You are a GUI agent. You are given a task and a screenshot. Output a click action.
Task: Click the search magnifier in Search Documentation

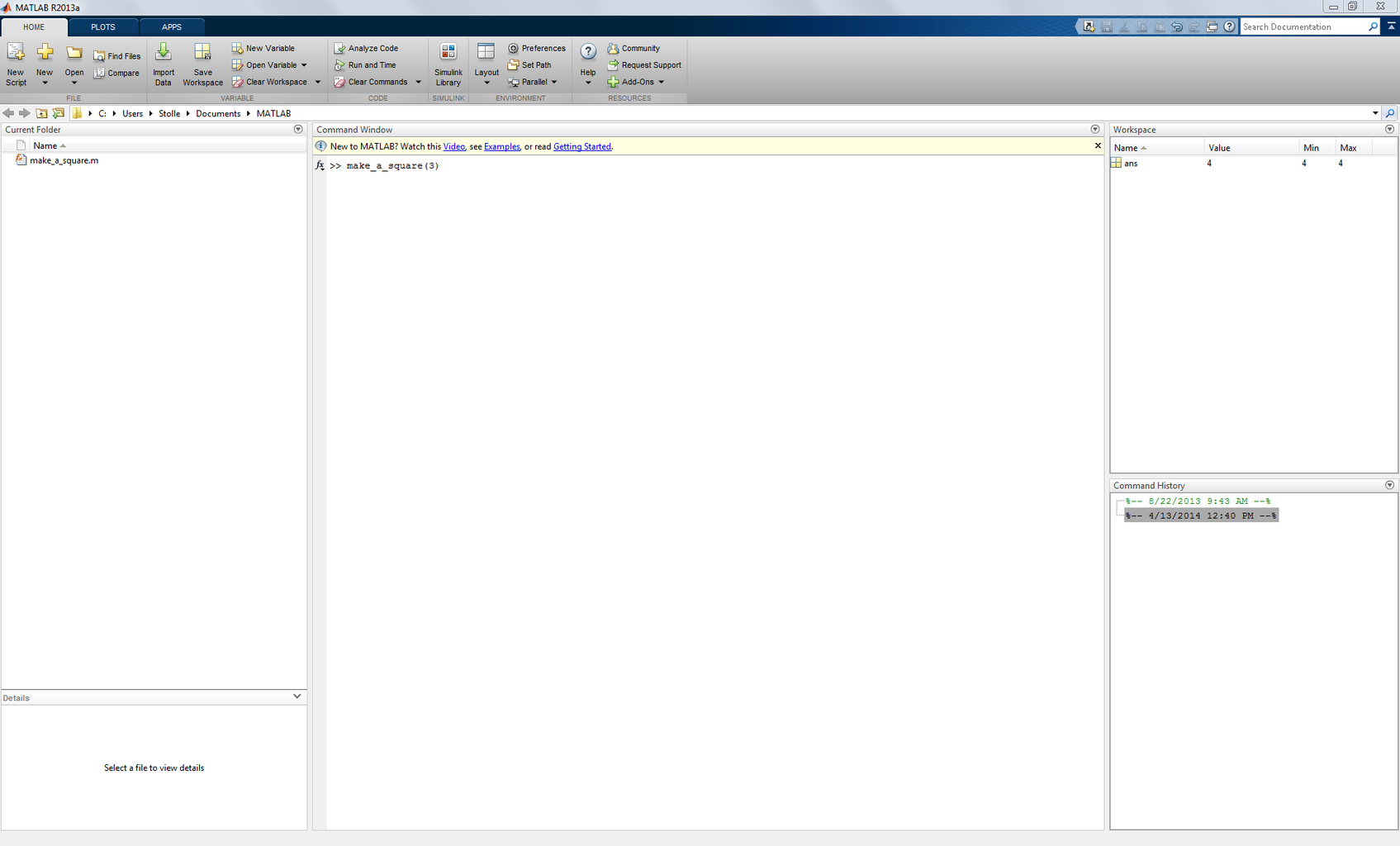[x=1374, y=26]
